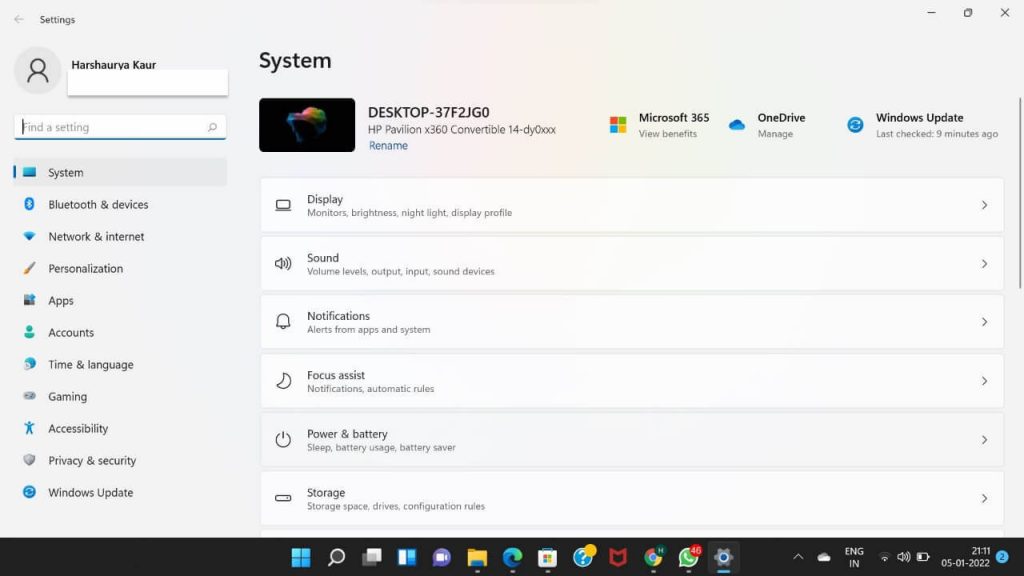Open Privacy & security settings
Image resolution: width=1024 pixels, height=576 pixels.
(x=92, y=460)
